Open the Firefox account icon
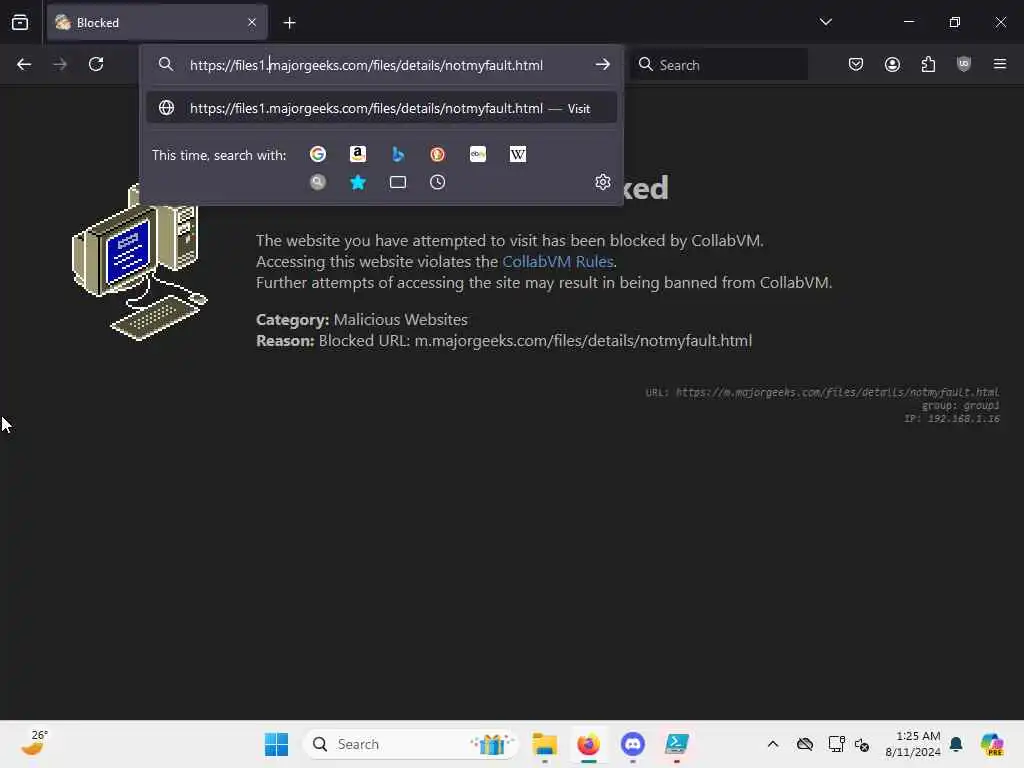1024x768 pixels. (892, 64)
